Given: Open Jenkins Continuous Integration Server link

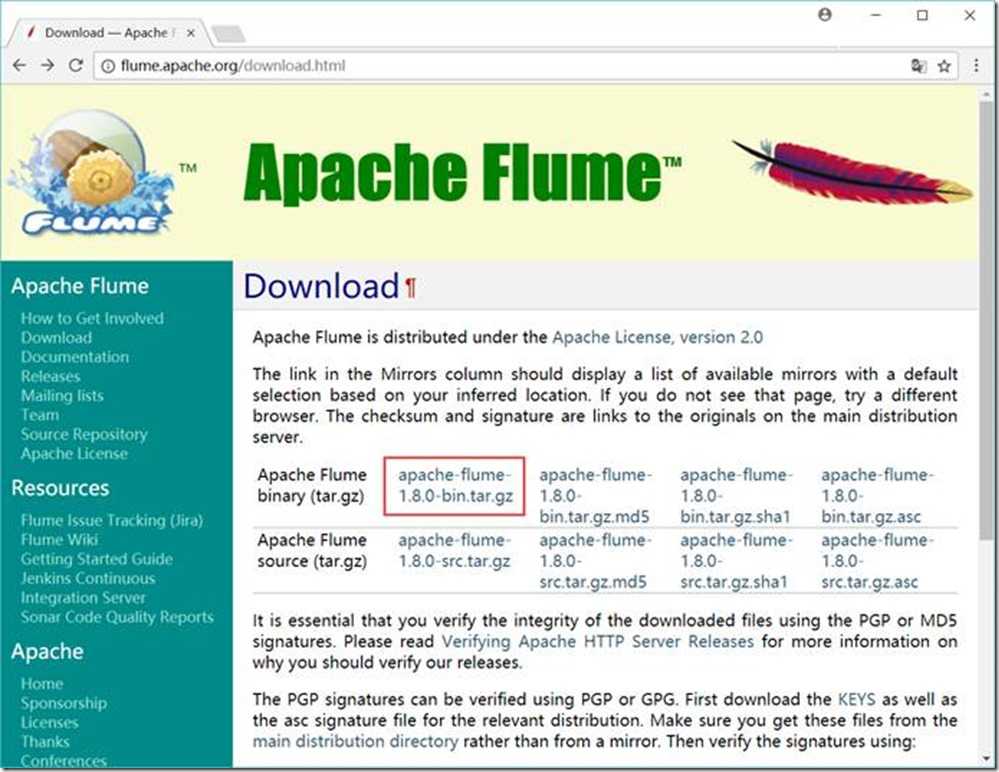Looking at the screenshot, I should [88, 588].
